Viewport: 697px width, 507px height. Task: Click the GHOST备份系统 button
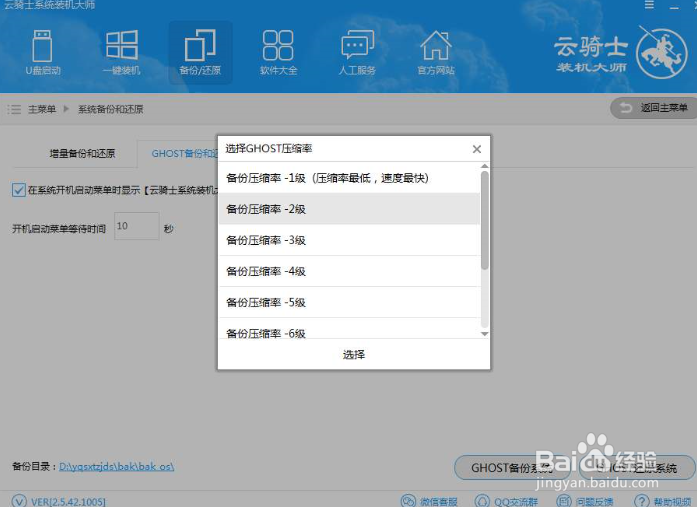coord(511,467)
